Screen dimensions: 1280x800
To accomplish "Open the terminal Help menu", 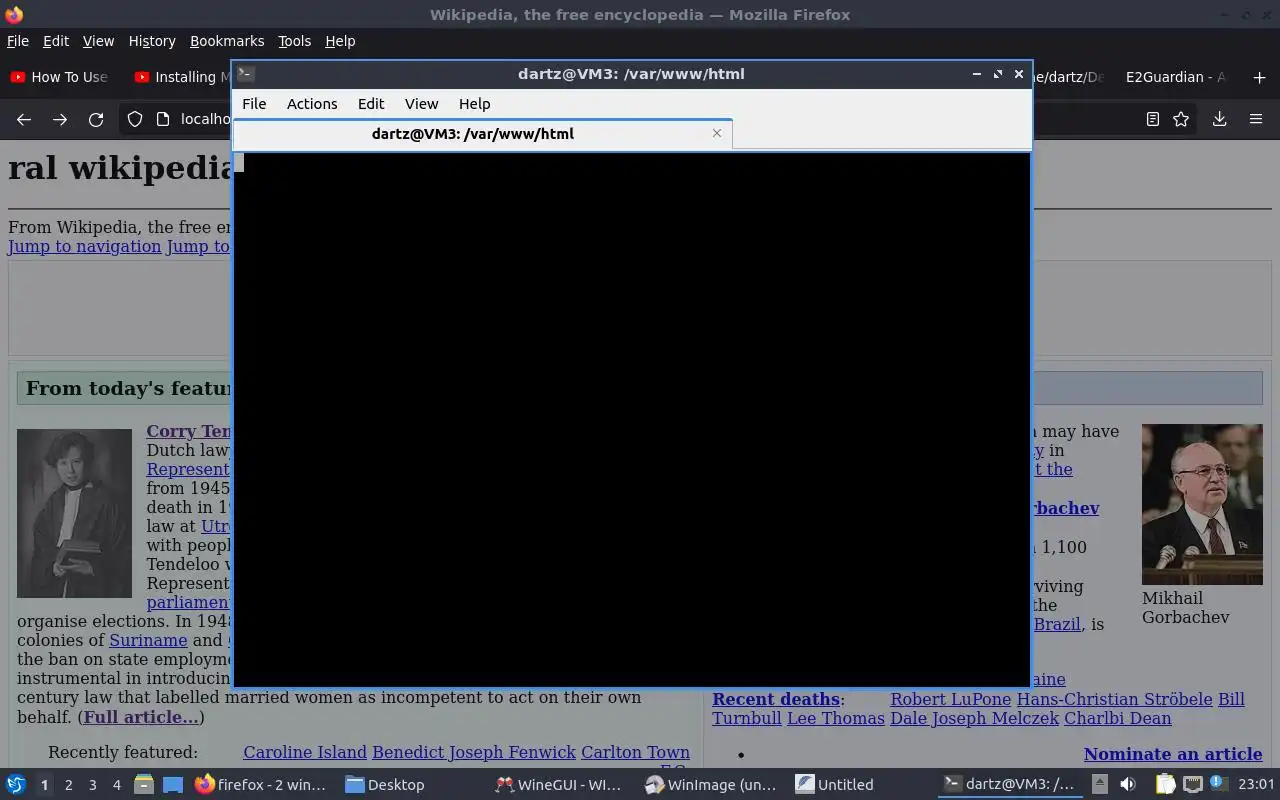I will (x=474, y=104).
